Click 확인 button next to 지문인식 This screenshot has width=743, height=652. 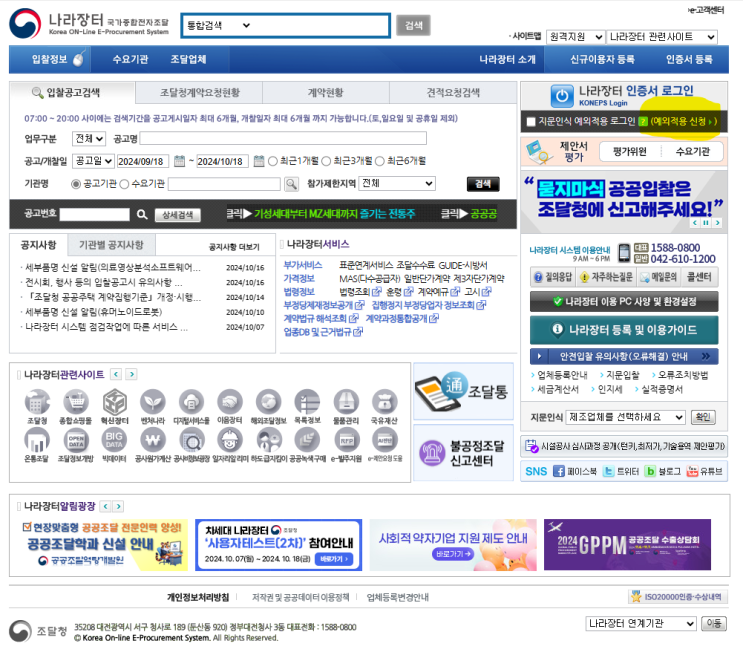(703, 417)
